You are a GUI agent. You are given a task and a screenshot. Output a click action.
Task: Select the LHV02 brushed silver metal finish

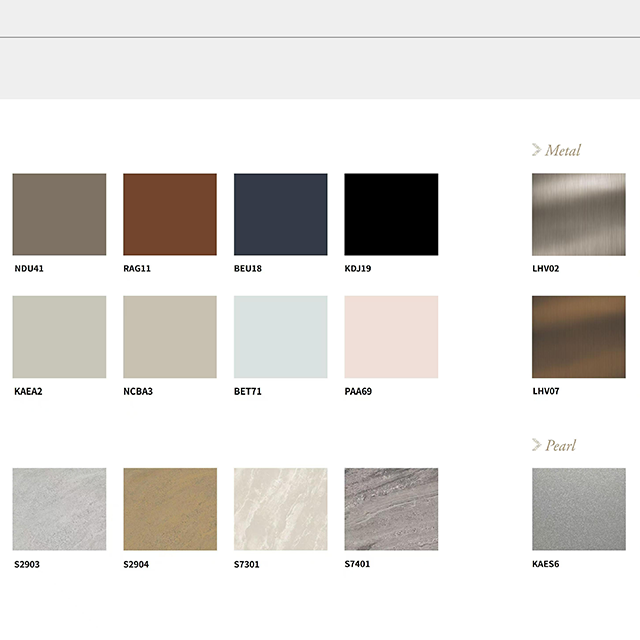[x=578, y=214]
